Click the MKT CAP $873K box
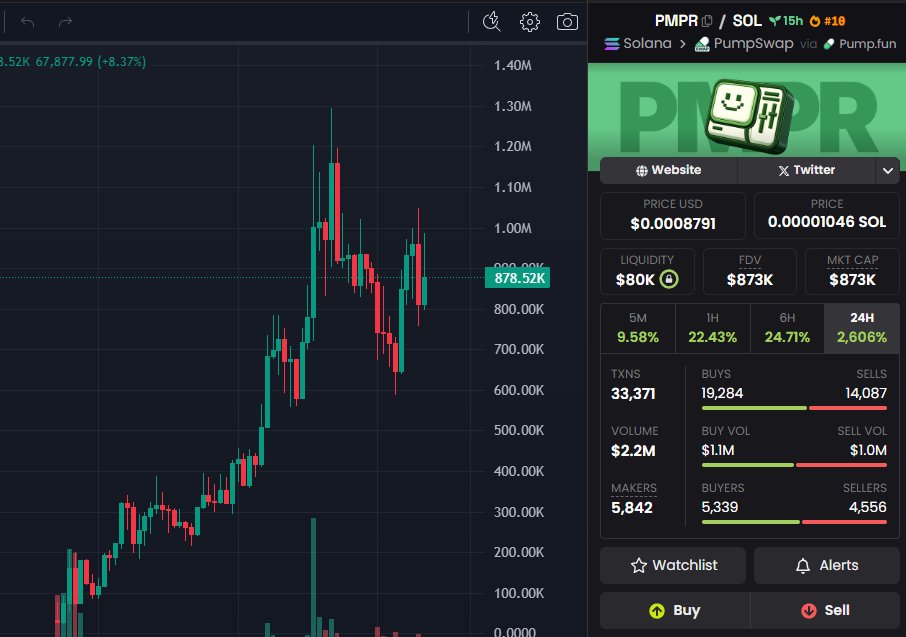The width and height of the screenshot is (906, 637). [x=852, y=272]
